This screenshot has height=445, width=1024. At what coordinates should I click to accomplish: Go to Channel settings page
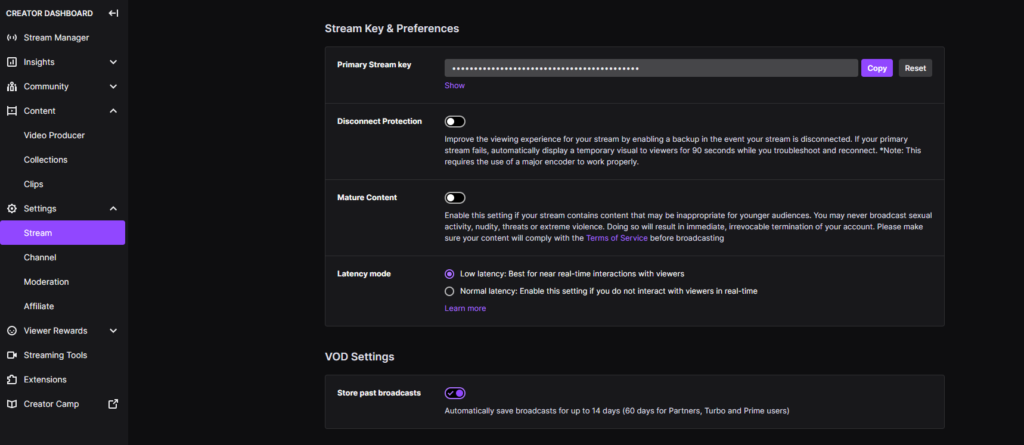pos(40,258)
